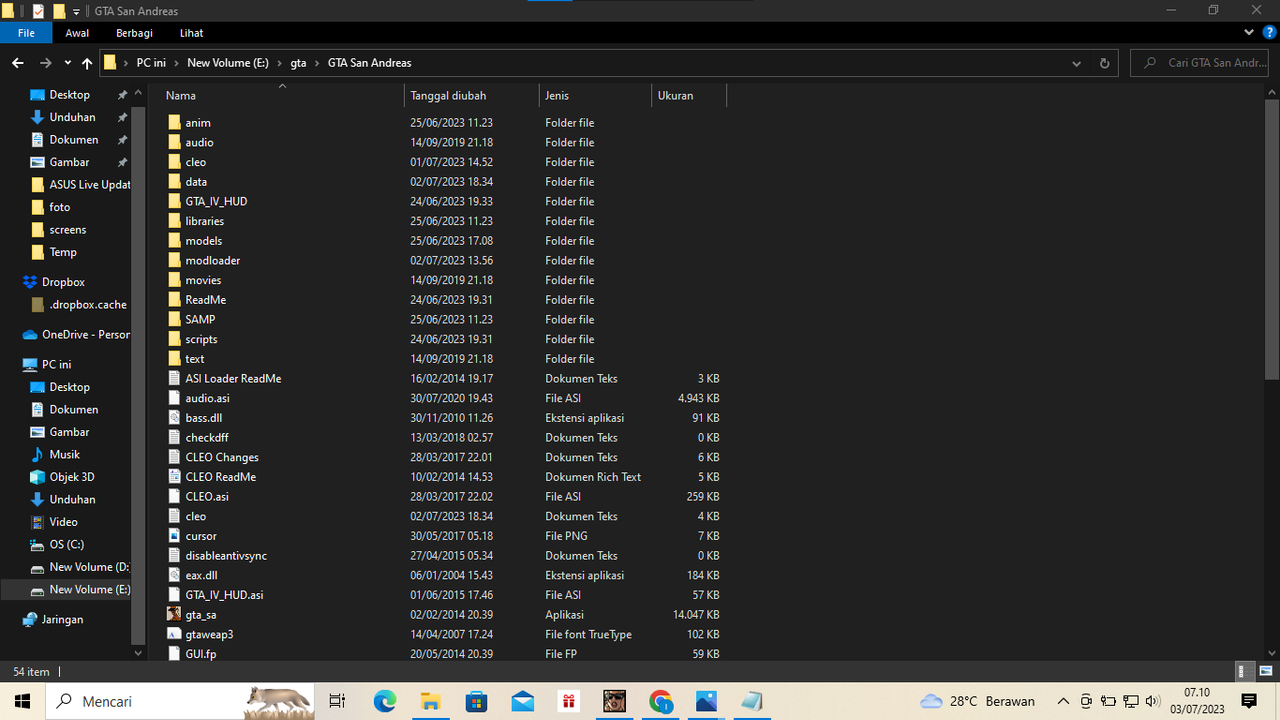Click New Volume (E:) in the breadcrumb
This screenshot has width=1280, height=720.
[x=228, y=63]
